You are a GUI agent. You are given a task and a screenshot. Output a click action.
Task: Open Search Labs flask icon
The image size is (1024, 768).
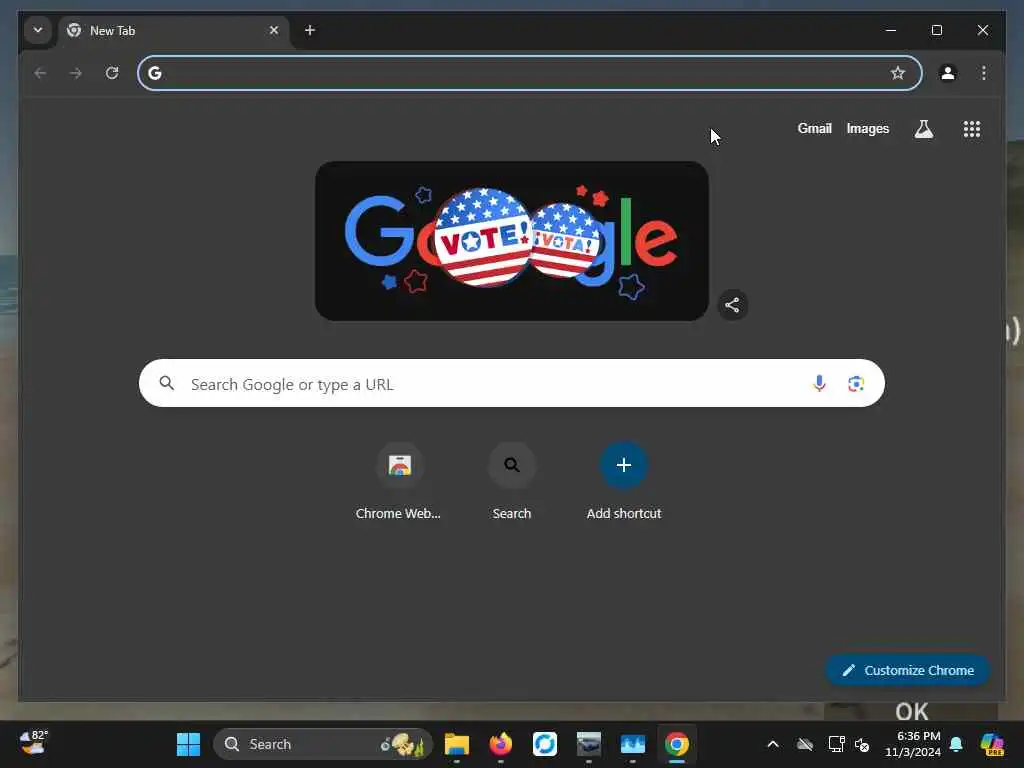coord(923,129)
